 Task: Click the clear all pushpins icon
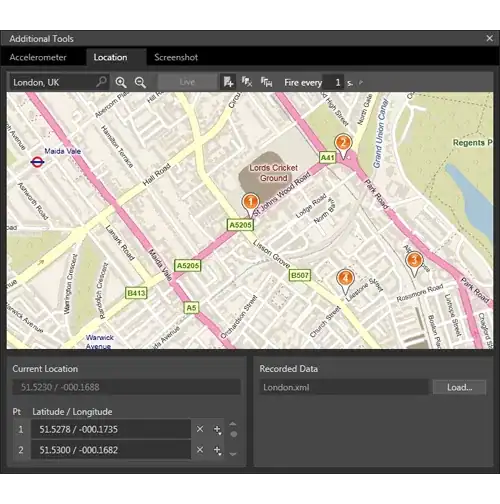tap(247, 82)
